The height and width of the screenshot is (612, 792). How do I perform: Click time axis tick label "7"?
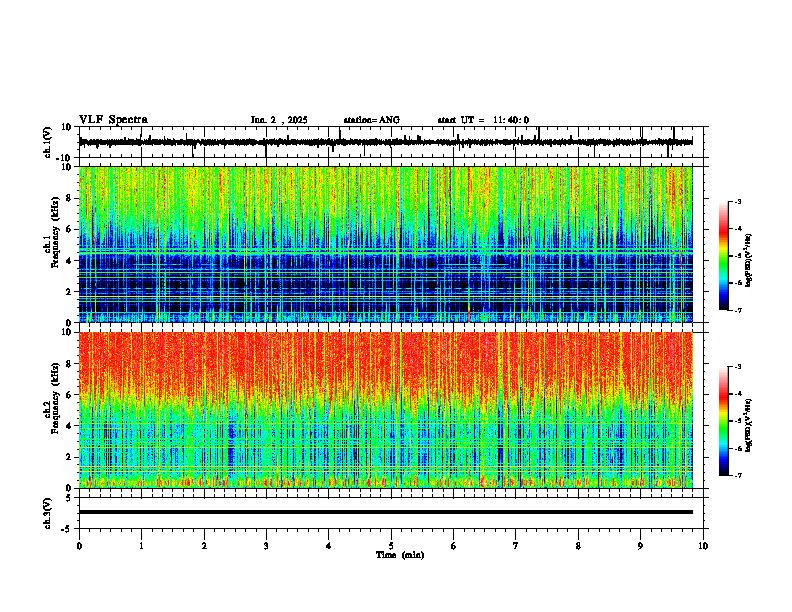[516, 546]
